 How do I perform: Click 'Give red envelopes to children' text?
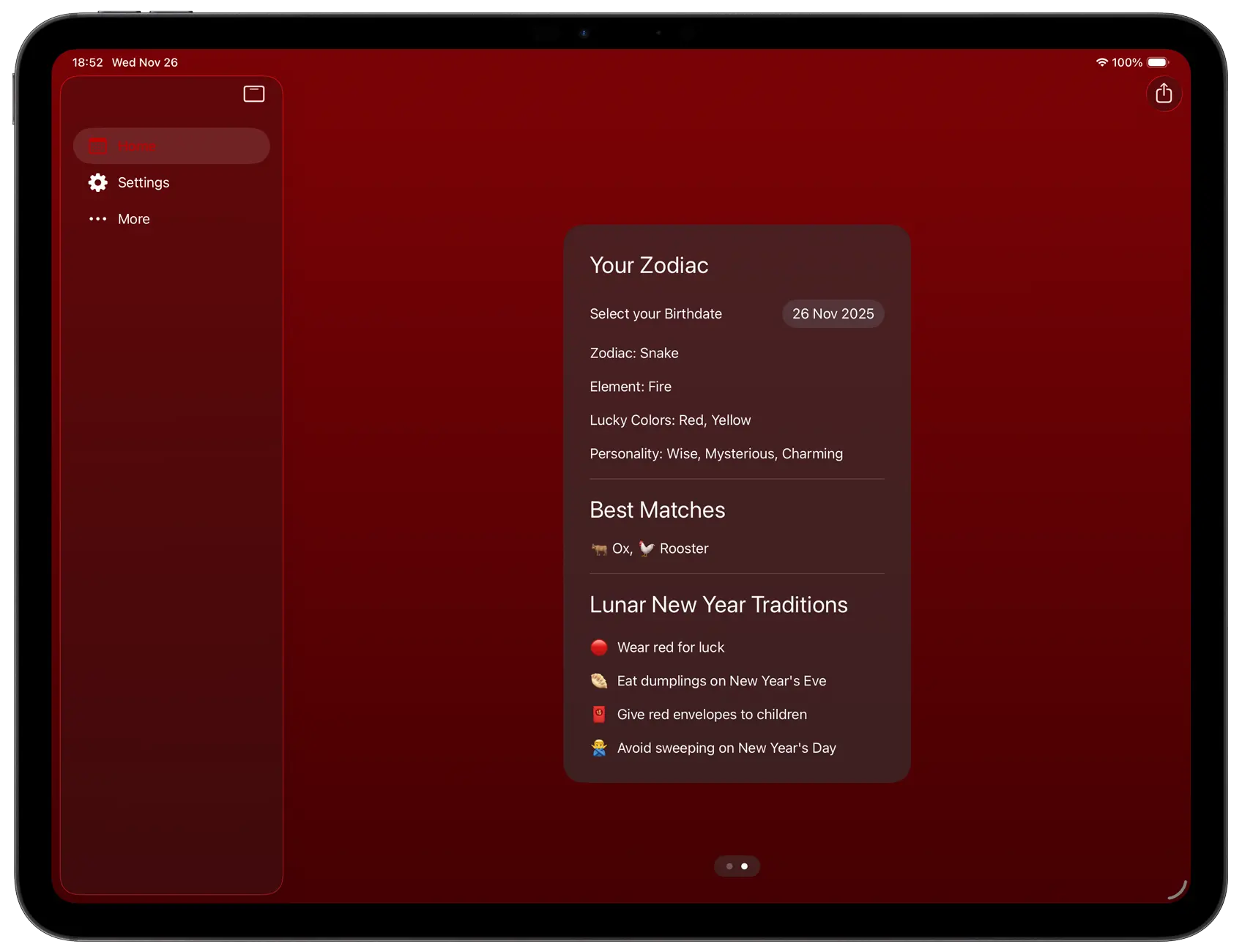[x=712, y=715]
